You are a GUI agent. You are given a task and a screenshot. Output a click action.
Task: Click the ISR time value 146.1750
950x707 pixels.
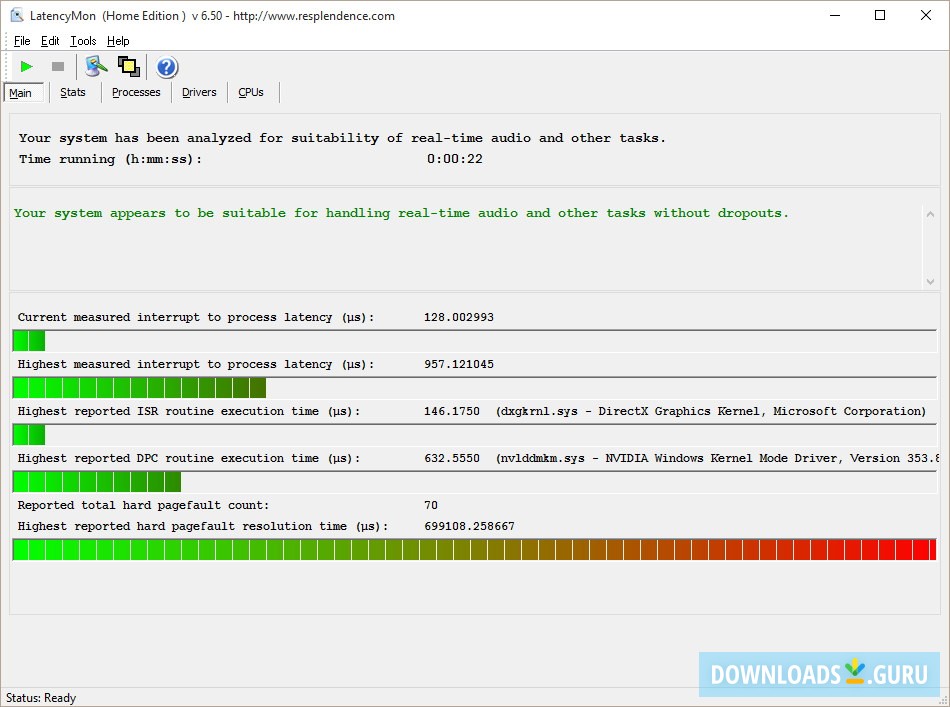click(x=452, y=411)
